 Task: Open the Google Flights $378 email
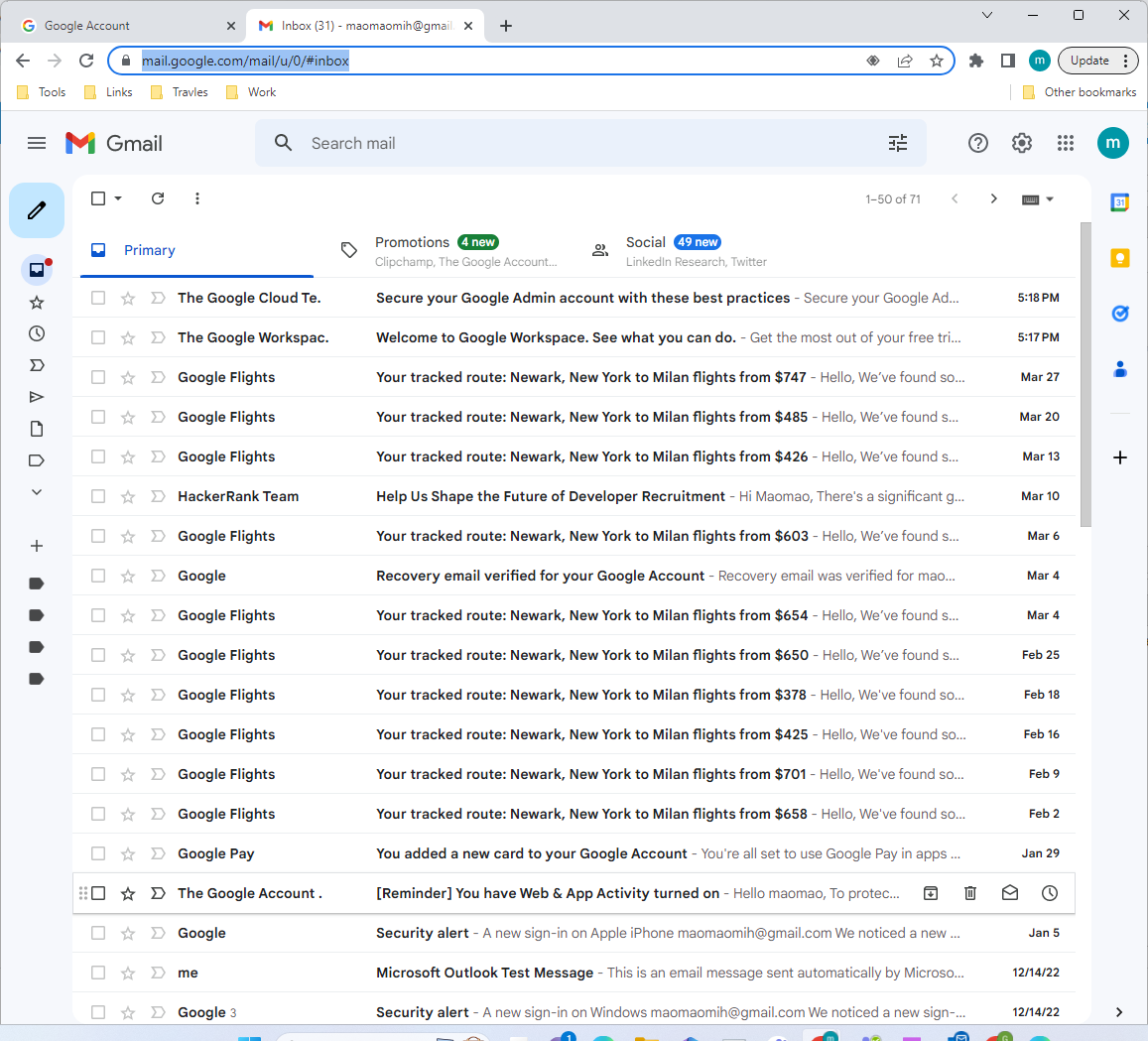pyautogui.click(x=574, y=695)
